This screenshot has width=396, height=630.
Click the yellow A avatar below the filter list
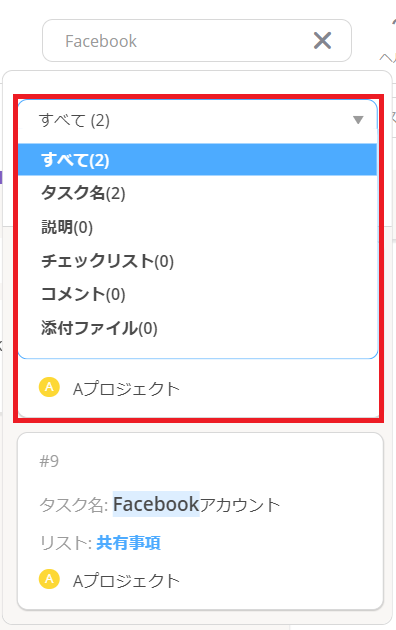pos(49,387)
